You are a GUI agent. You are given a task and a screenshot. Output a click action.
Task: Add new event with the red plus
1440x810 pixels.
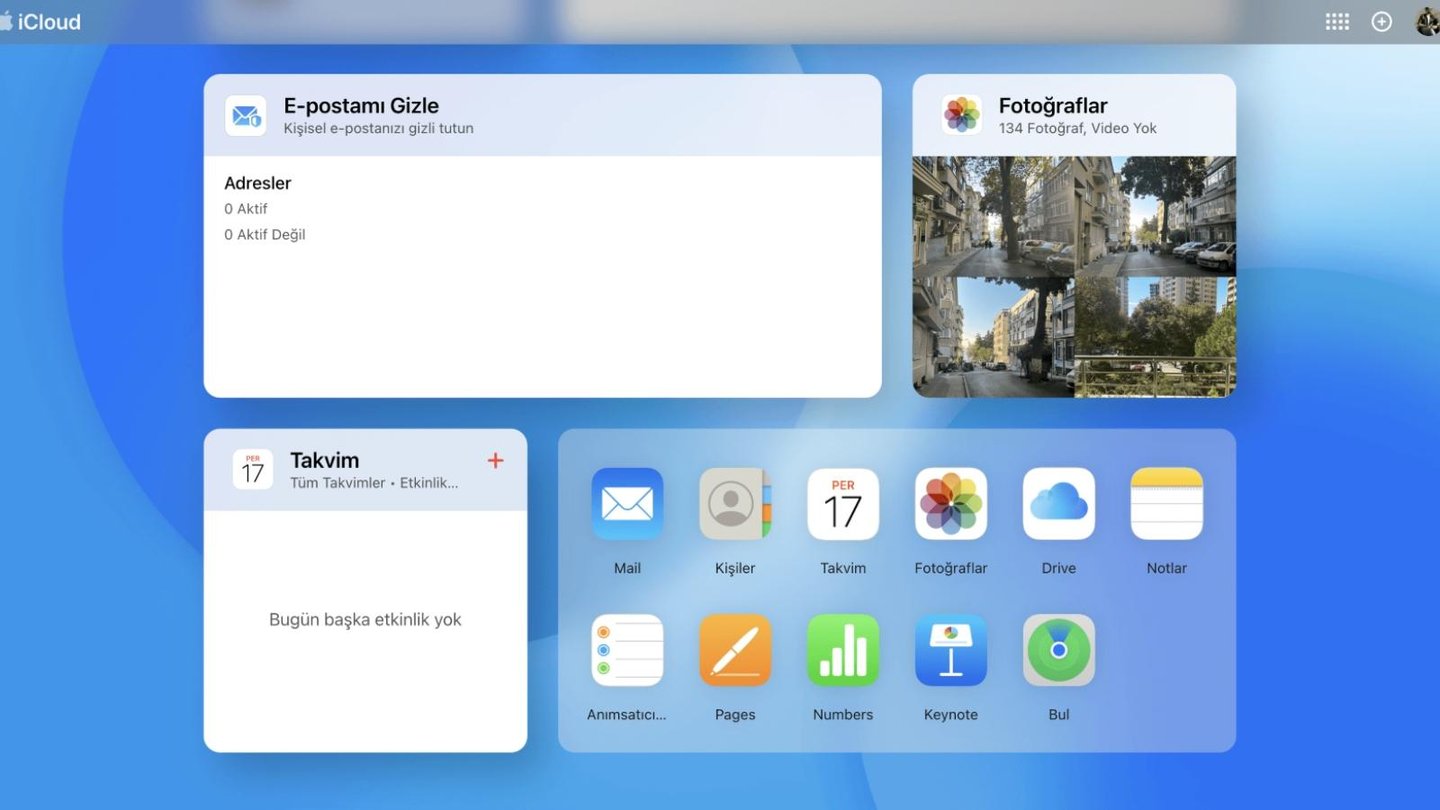pyautogui.click(x=495, y=461)
